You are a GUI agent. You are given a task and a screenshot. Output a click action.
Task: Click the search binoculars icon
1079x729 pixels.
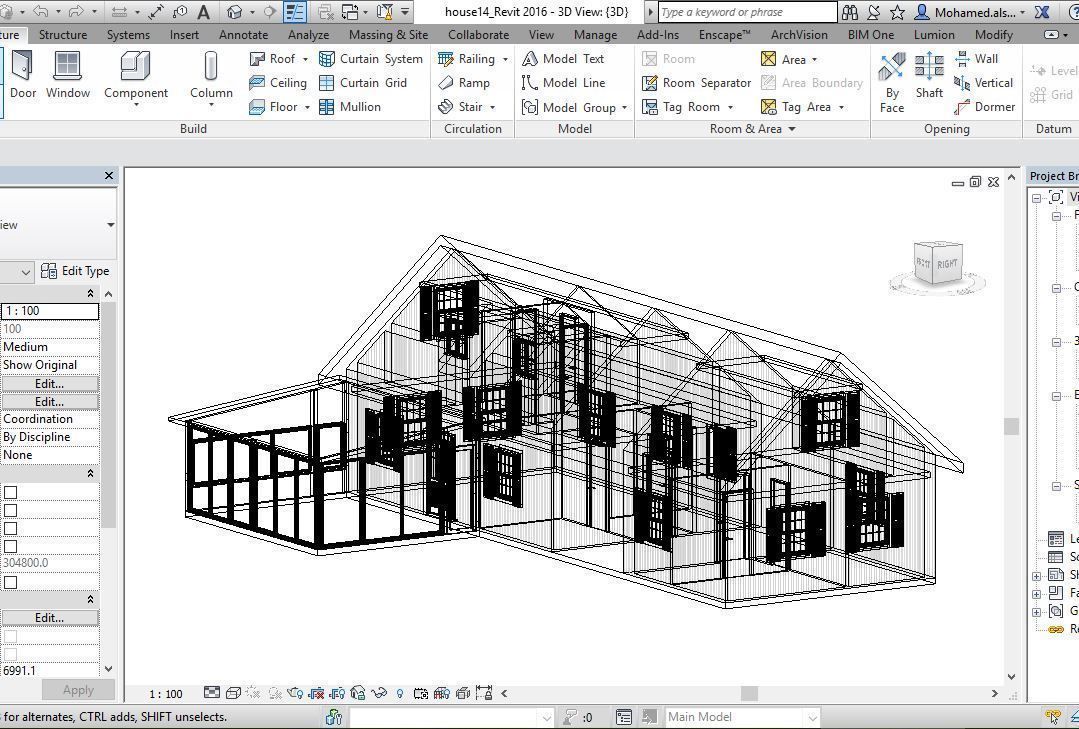click(x=850, y=12)
